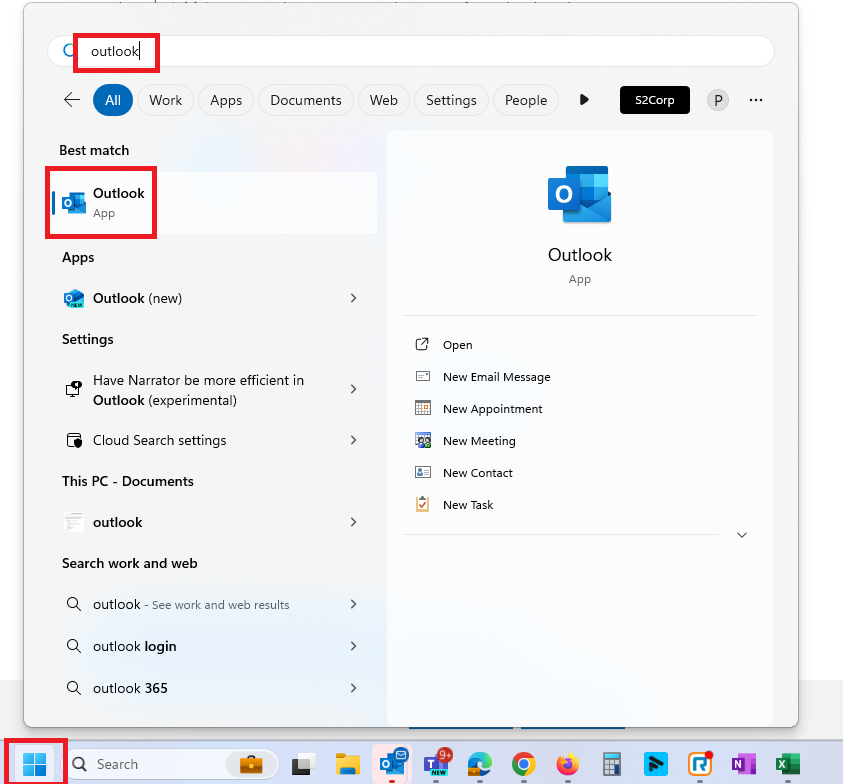Viewport: 843px width, 784px height.
Task: Open Outlook app from Best match
Action: pyautogui.click(x=214, y=203)
